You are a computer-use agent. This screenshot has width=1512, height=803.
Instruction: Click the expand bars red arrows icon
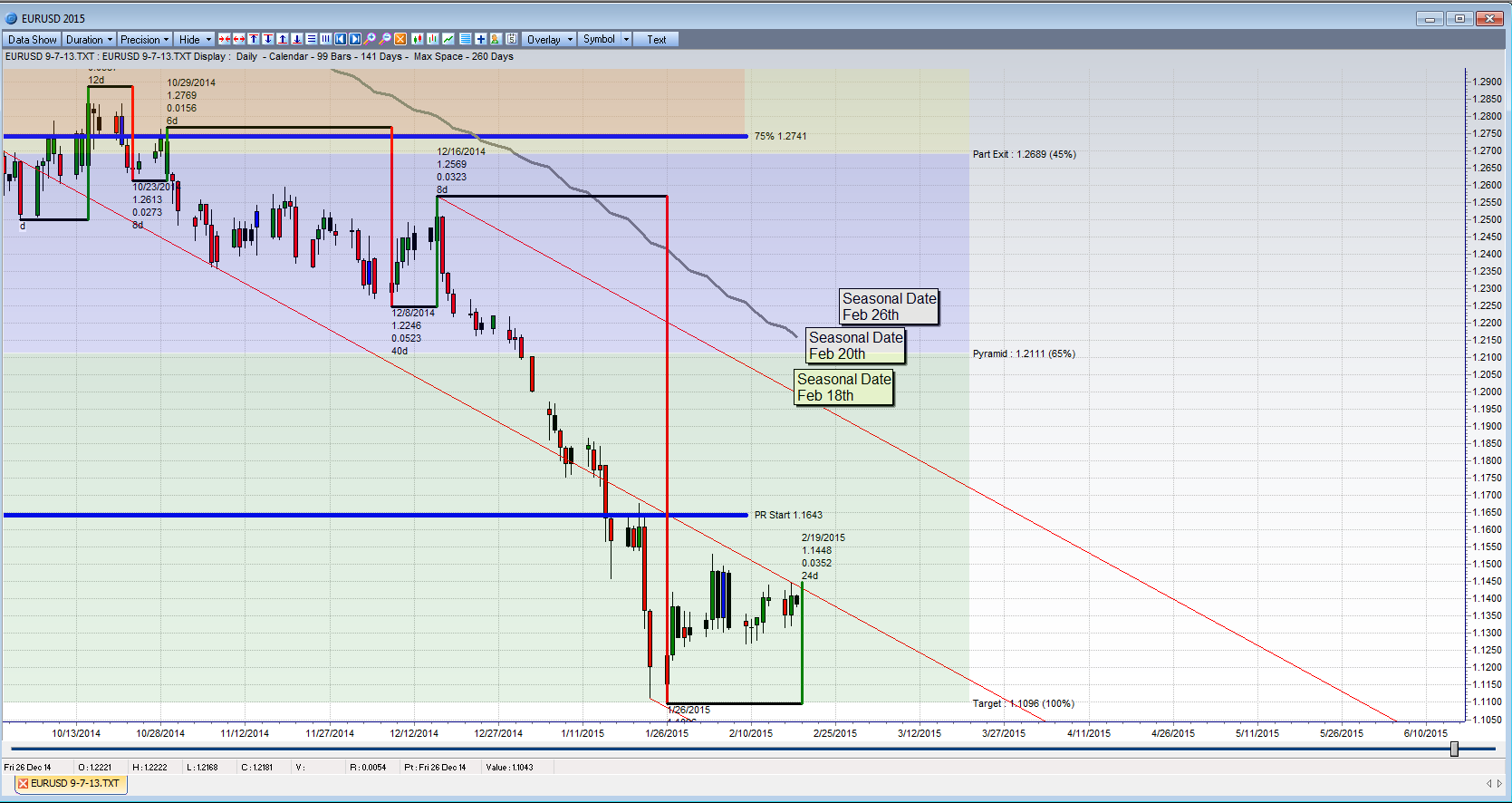(239, 39)
